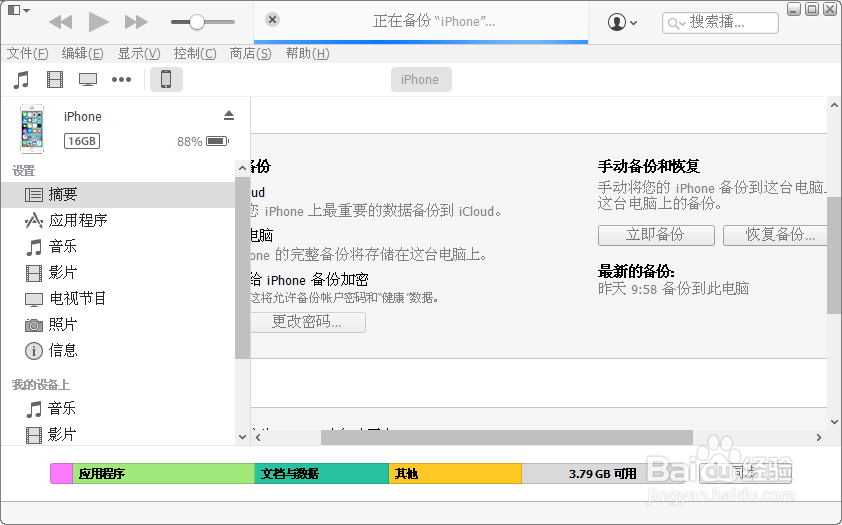The image size is (842, 525).
Task: Open the 显示(V) menu
Action: click(139, 54)
